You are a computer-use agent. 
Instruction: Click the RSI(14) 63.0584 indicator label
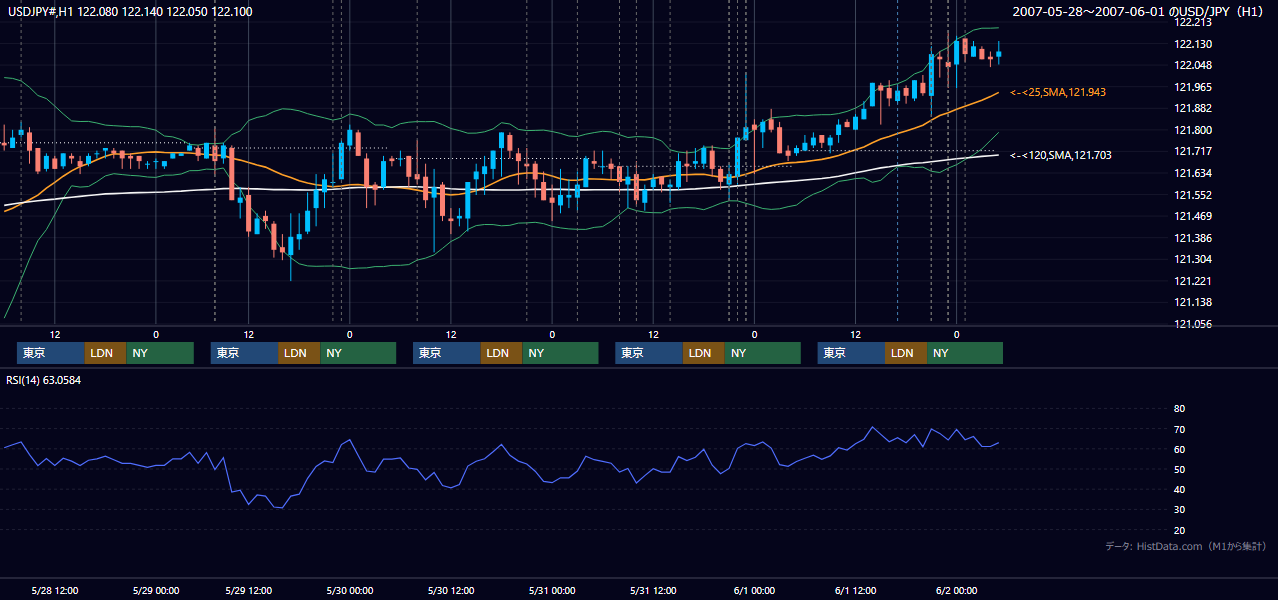tap(44, 380)
